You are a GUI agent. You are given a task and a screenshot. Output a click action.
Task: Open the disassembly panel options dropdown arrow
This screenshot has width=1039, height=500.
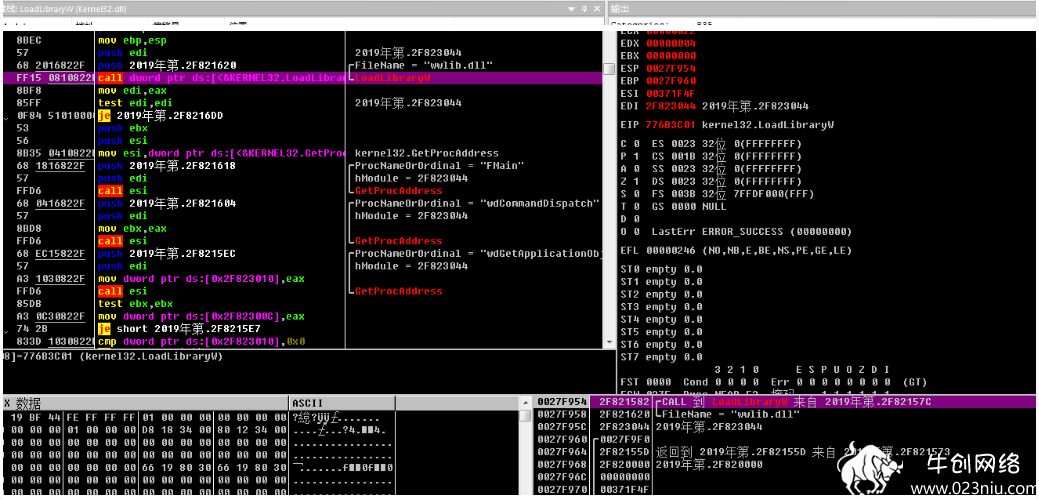(573, 9)
